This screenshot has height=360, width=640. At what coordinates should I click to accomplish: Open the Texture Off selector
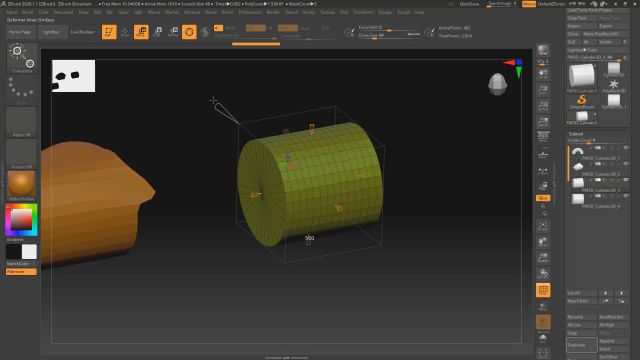tap(22, 154)
